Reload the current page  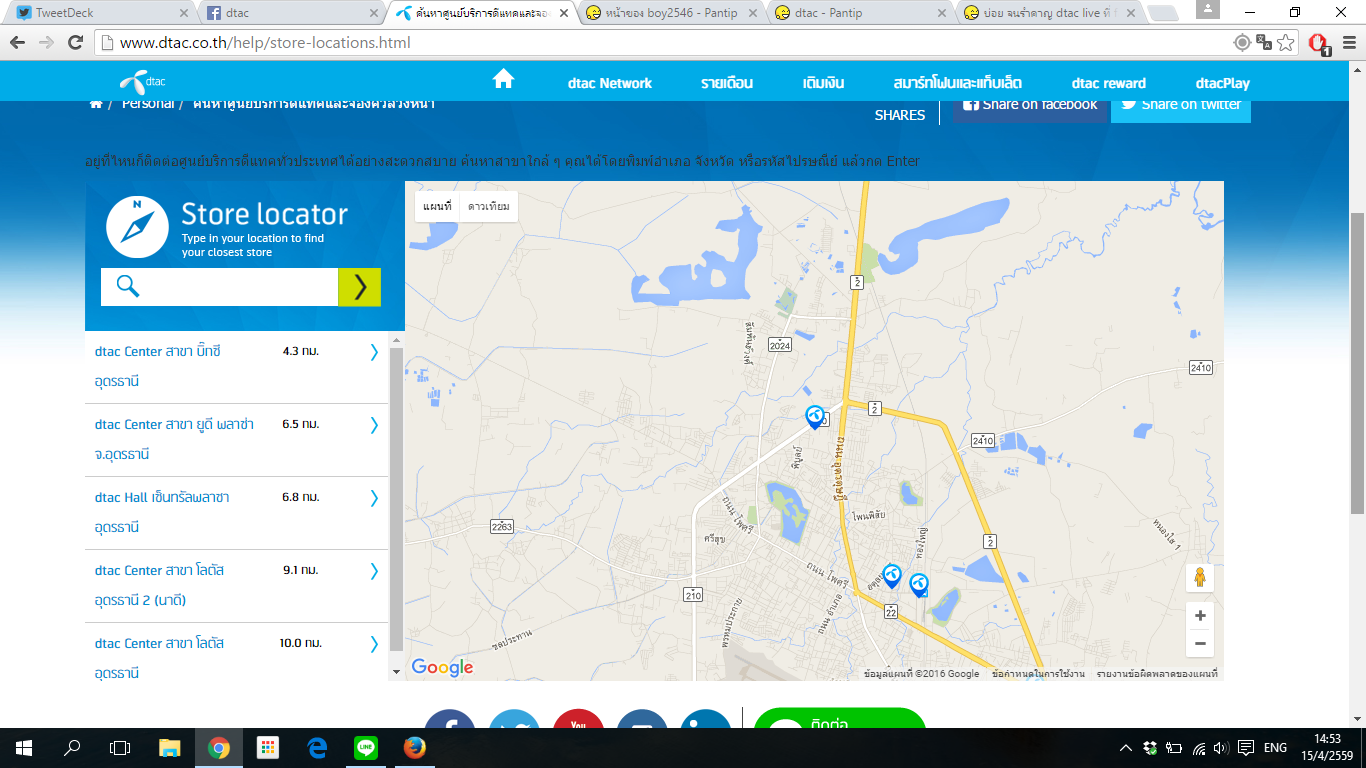coord(75,43)
